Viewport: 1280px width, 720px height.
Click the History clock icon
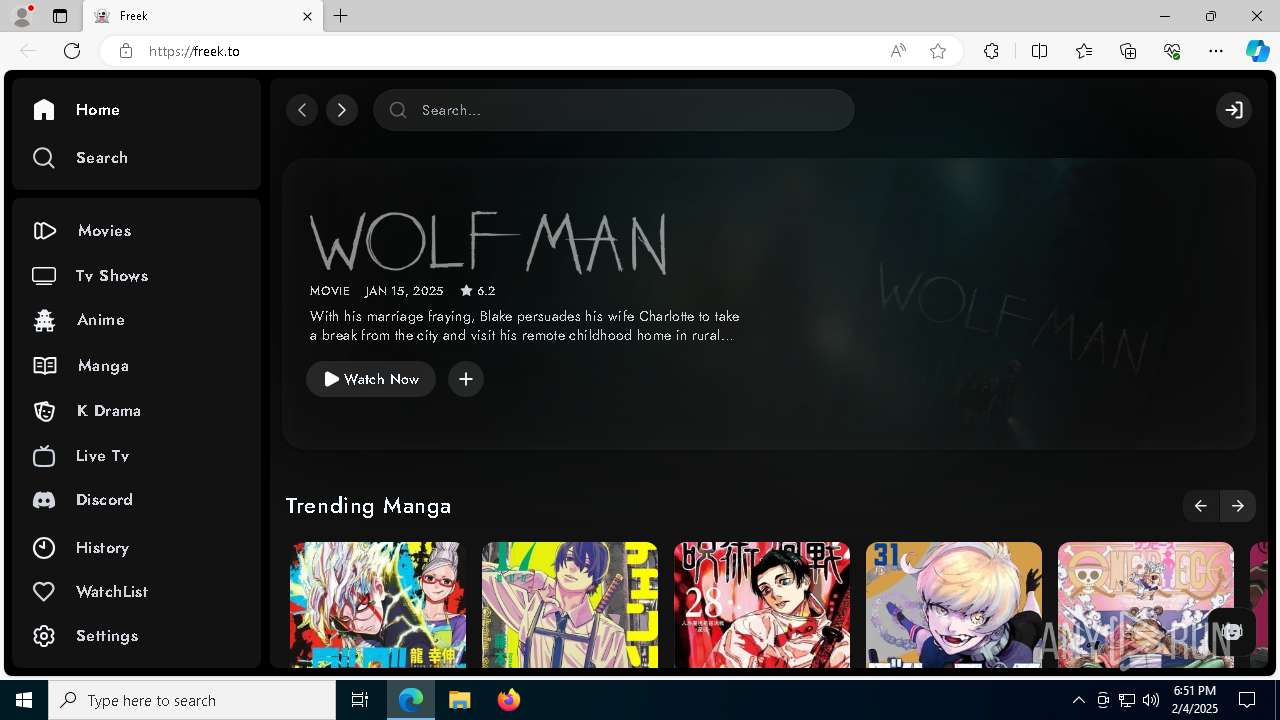coord(44,548)
